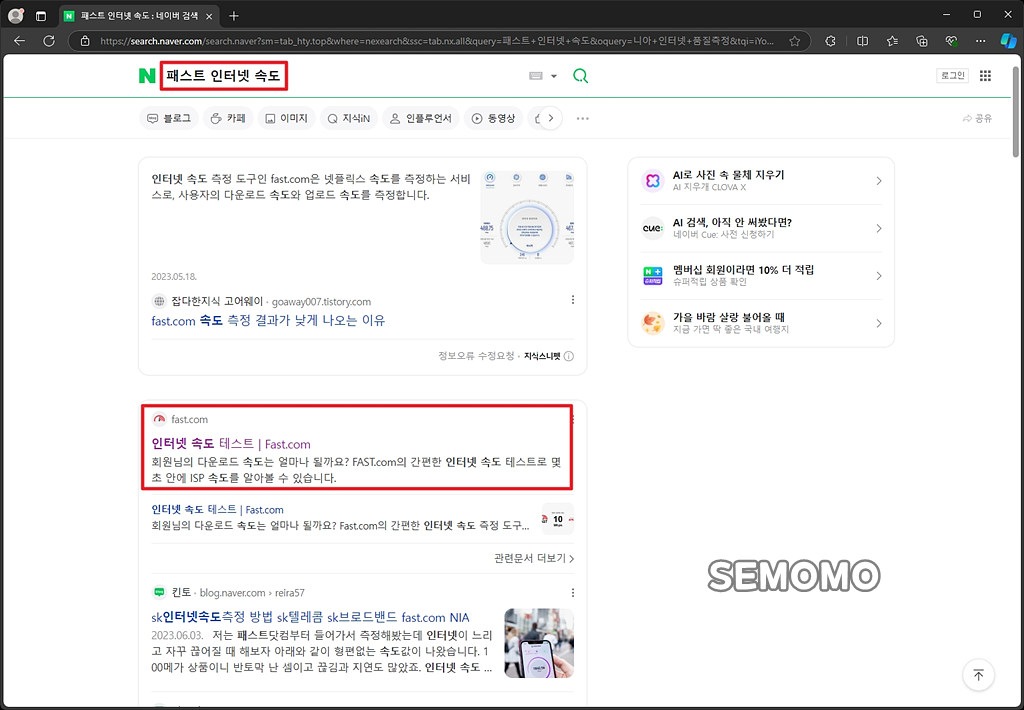The width and height of the screenshot is (1024, 710).
Task: Click chevron on AI 검색, 아직 안 써봤다면? row
Action: 879,229
